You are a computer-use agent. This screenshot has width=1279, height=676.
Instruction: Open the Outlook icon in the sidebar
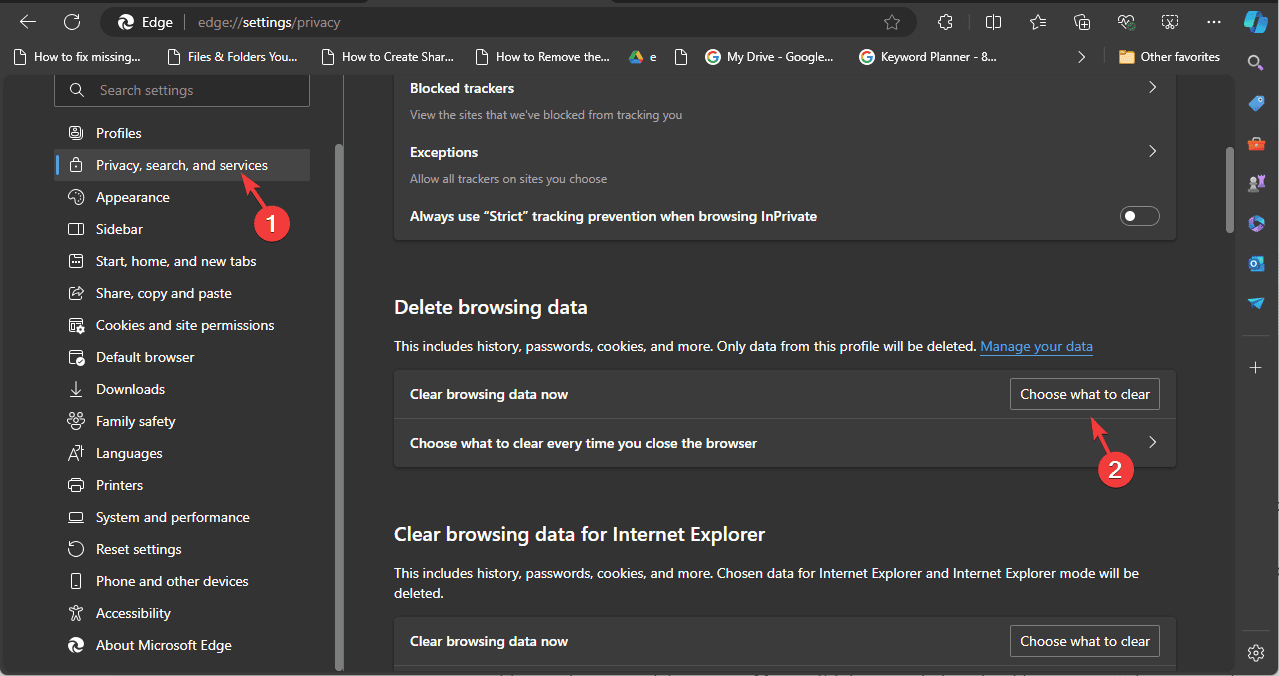pyautogui.click(x=1256, y=263)
